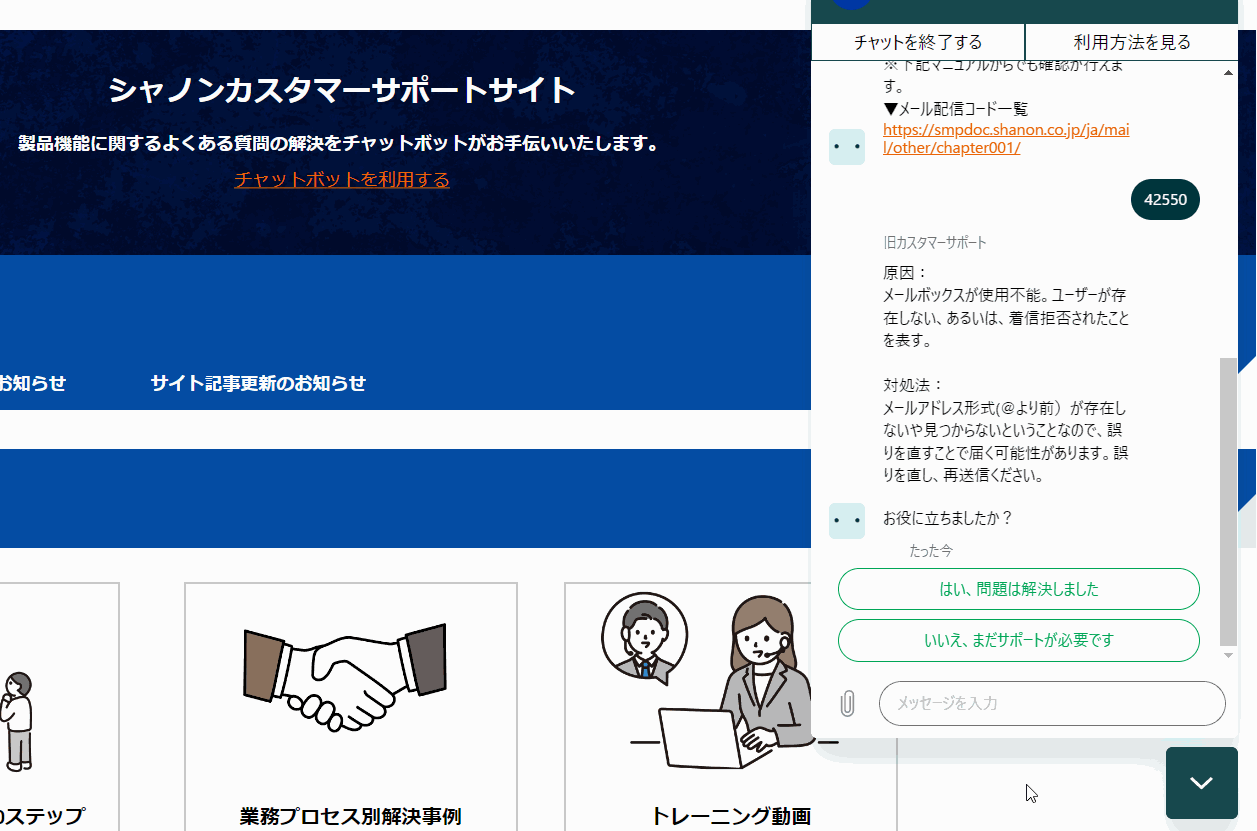Choose いいえ、まだサポートが必要です

pyautogui.click(x=1018, y=640)
